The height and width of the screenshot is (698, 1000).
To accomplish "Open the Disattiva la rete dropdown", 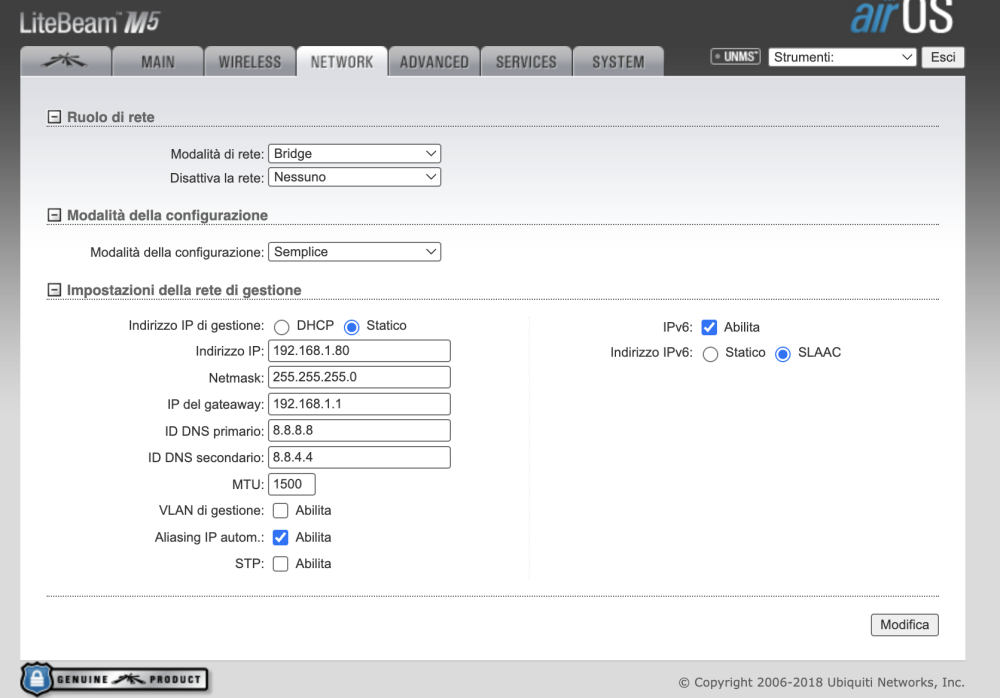I will click(355, 177).
